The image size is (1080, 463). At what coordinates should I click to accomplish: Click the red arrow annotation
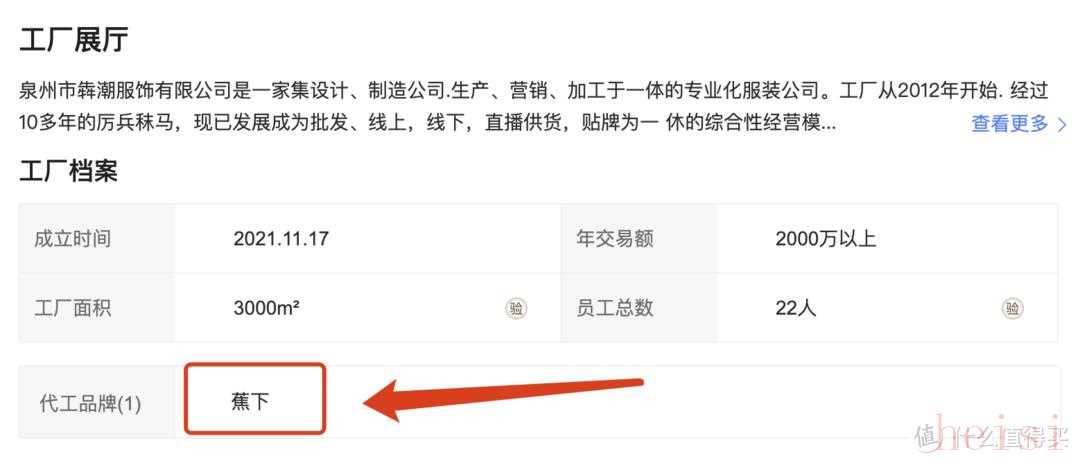[x=503, y=398]
